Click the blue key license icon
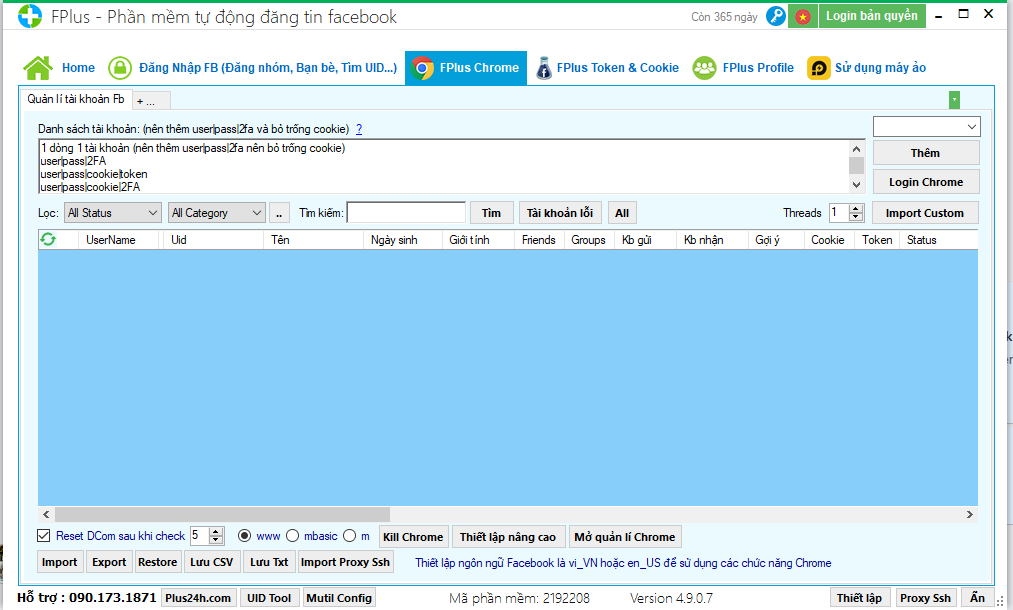 [x=776, y=16]
